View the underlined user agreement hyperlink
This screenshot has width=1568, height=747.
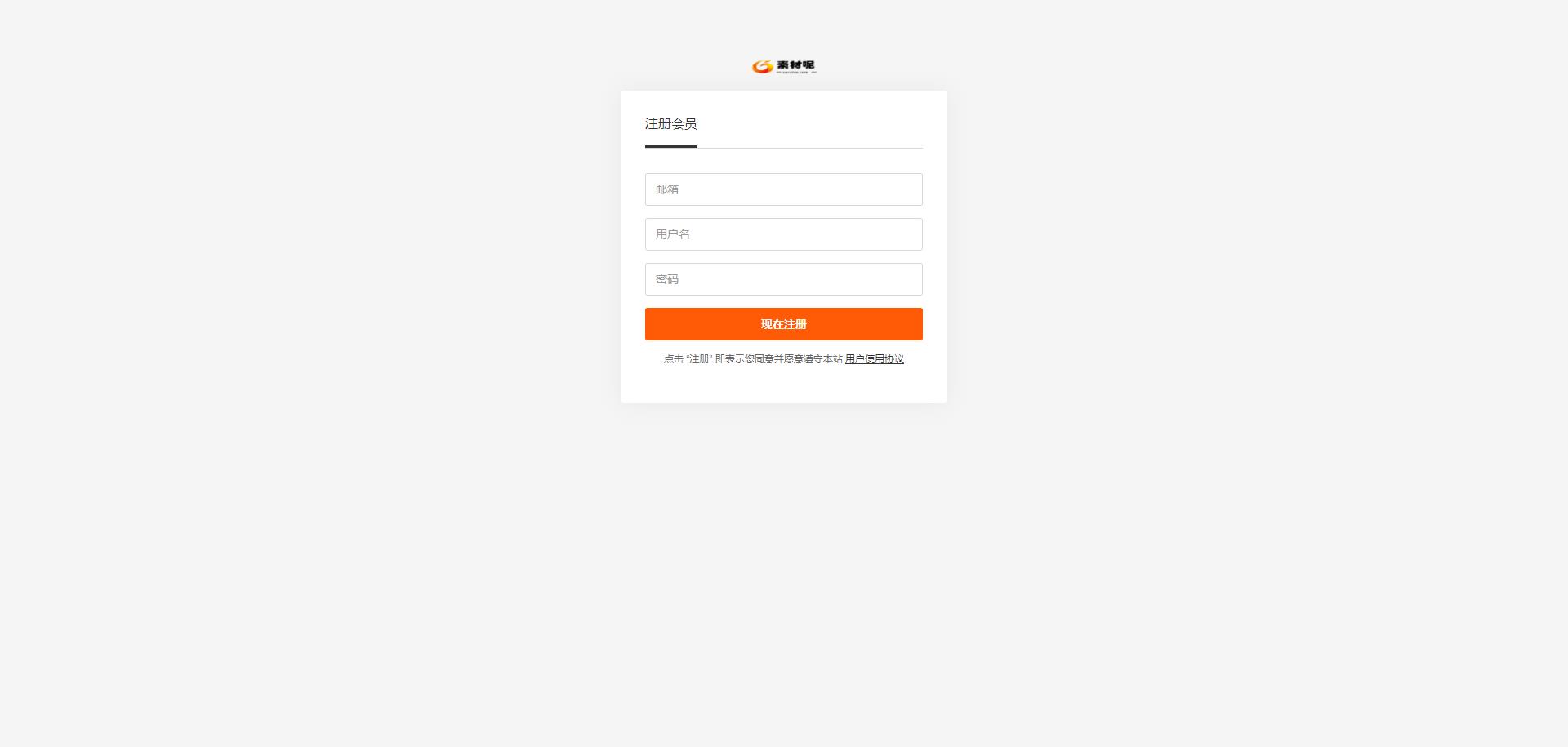pyautogui.click(x=875, y=359)
